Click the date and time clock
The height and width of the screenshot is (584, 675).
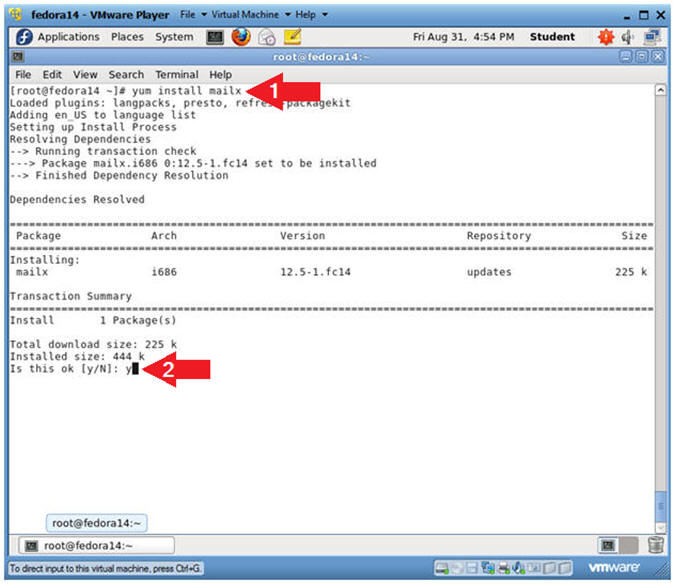(463, 37)
